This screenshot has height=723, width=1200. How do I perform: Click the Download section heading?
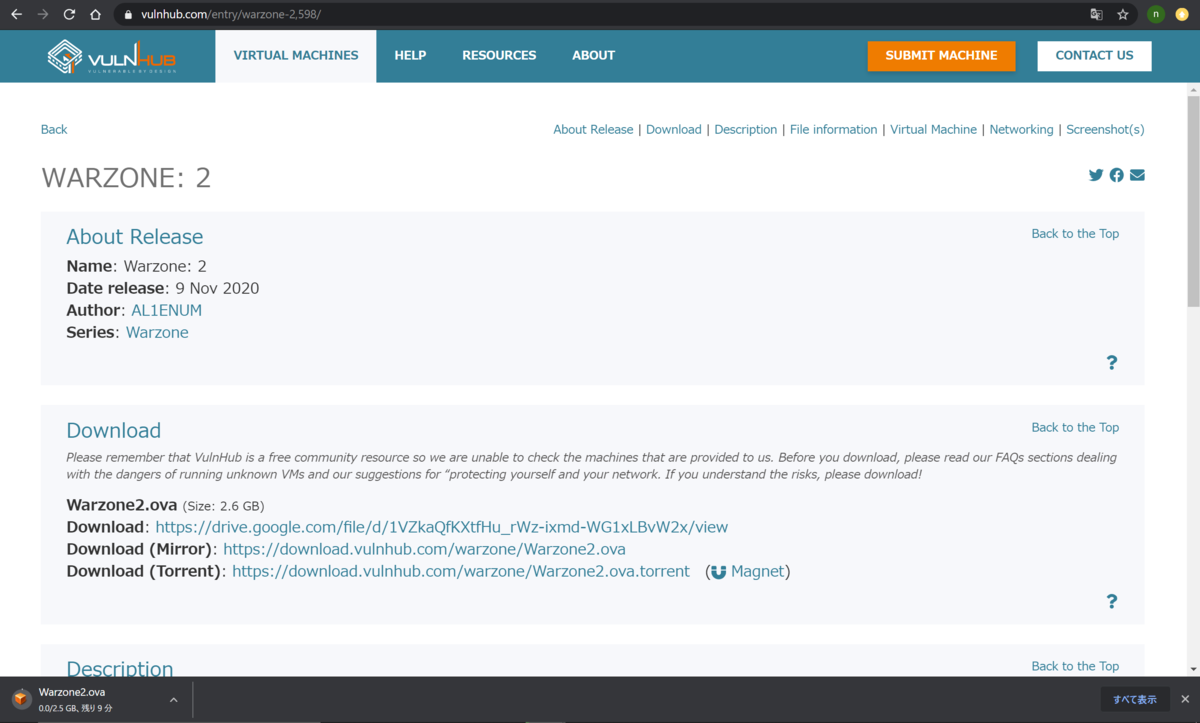[113, 431]
